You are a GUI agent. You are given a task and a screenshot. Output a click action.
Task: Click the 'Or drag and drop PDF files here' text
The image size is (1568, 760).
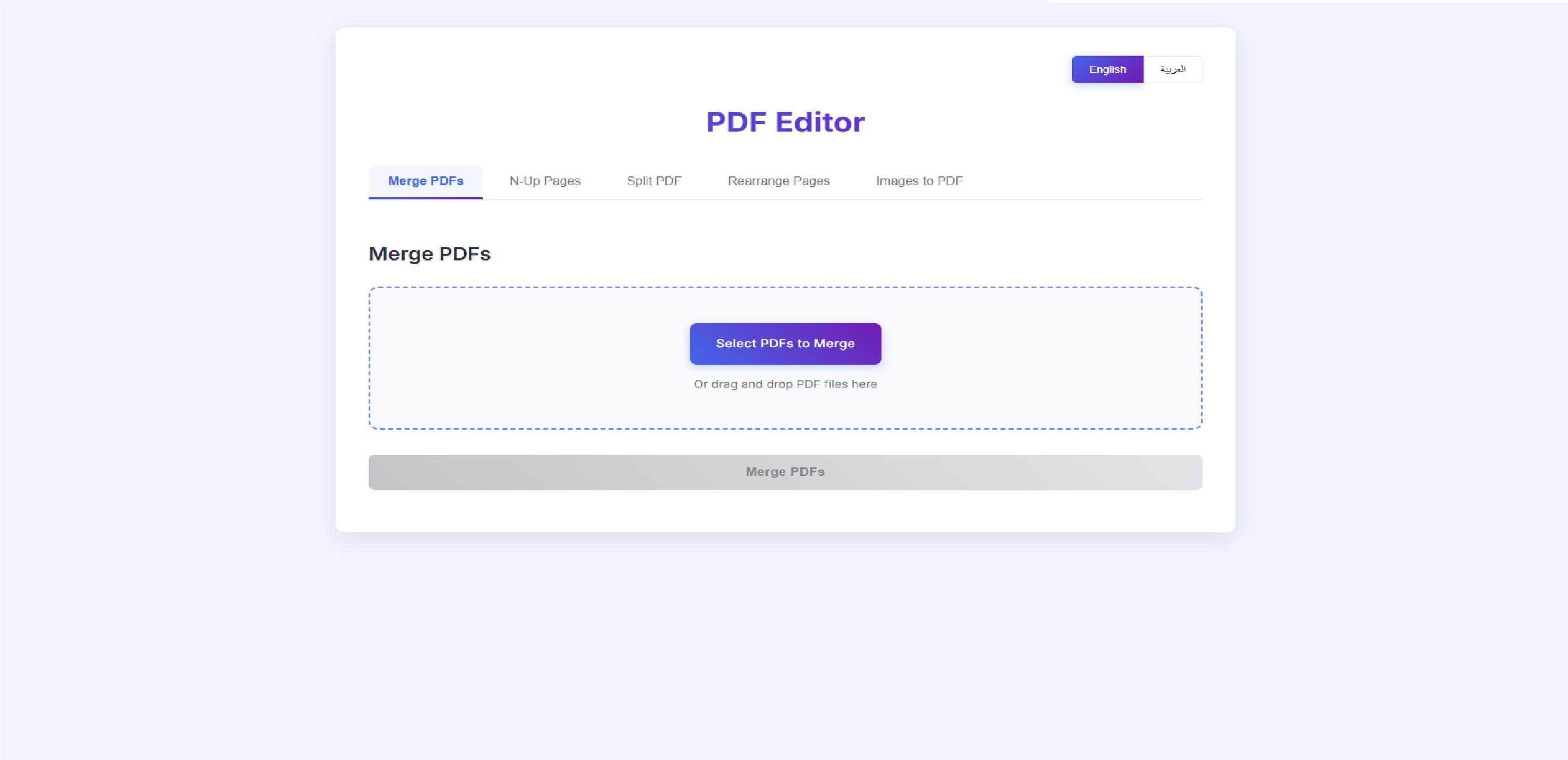pyautogui.click(x=785, y=384)
